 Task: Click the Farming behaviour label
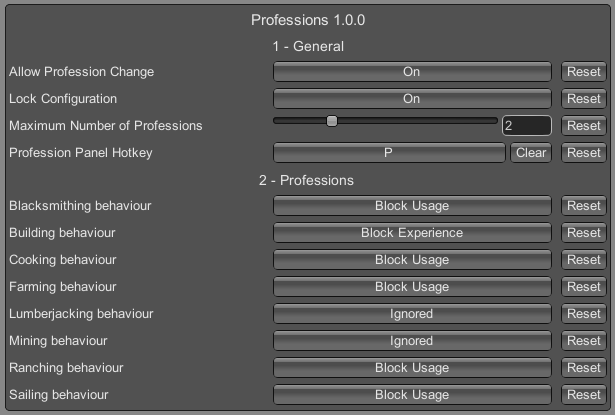[x=63, y=287]
